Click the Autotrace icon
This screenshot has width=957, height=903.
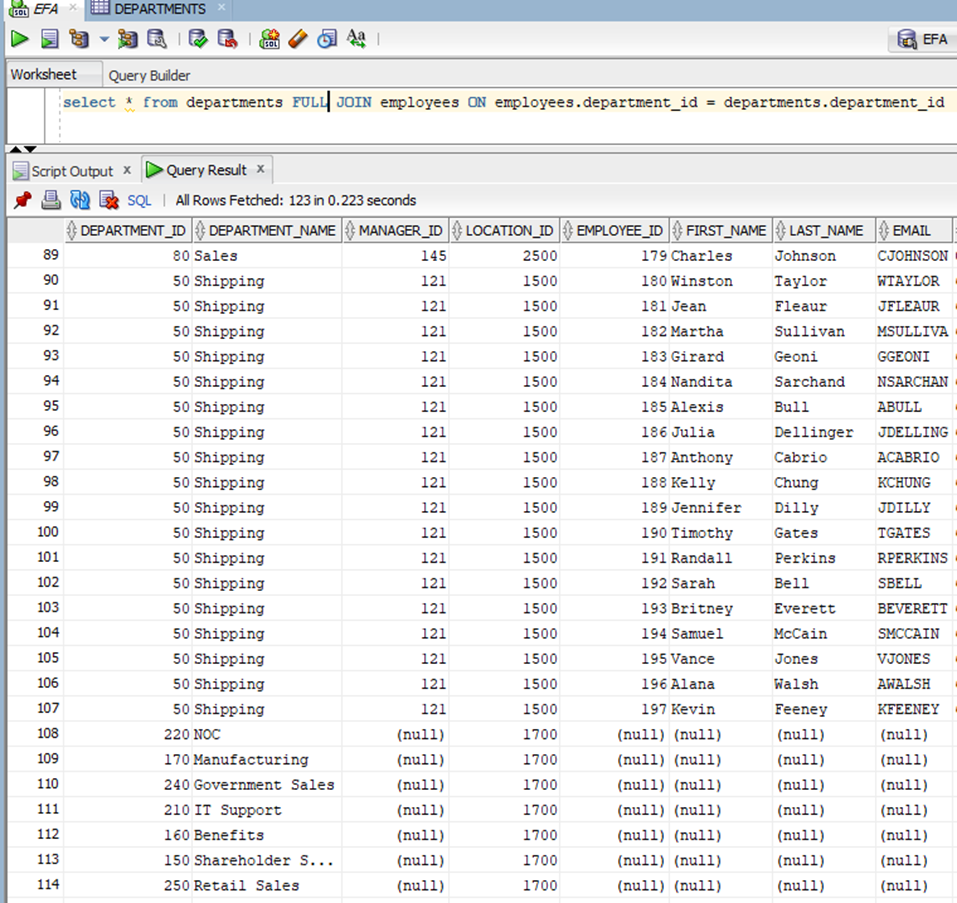click(x=128, y=39)
